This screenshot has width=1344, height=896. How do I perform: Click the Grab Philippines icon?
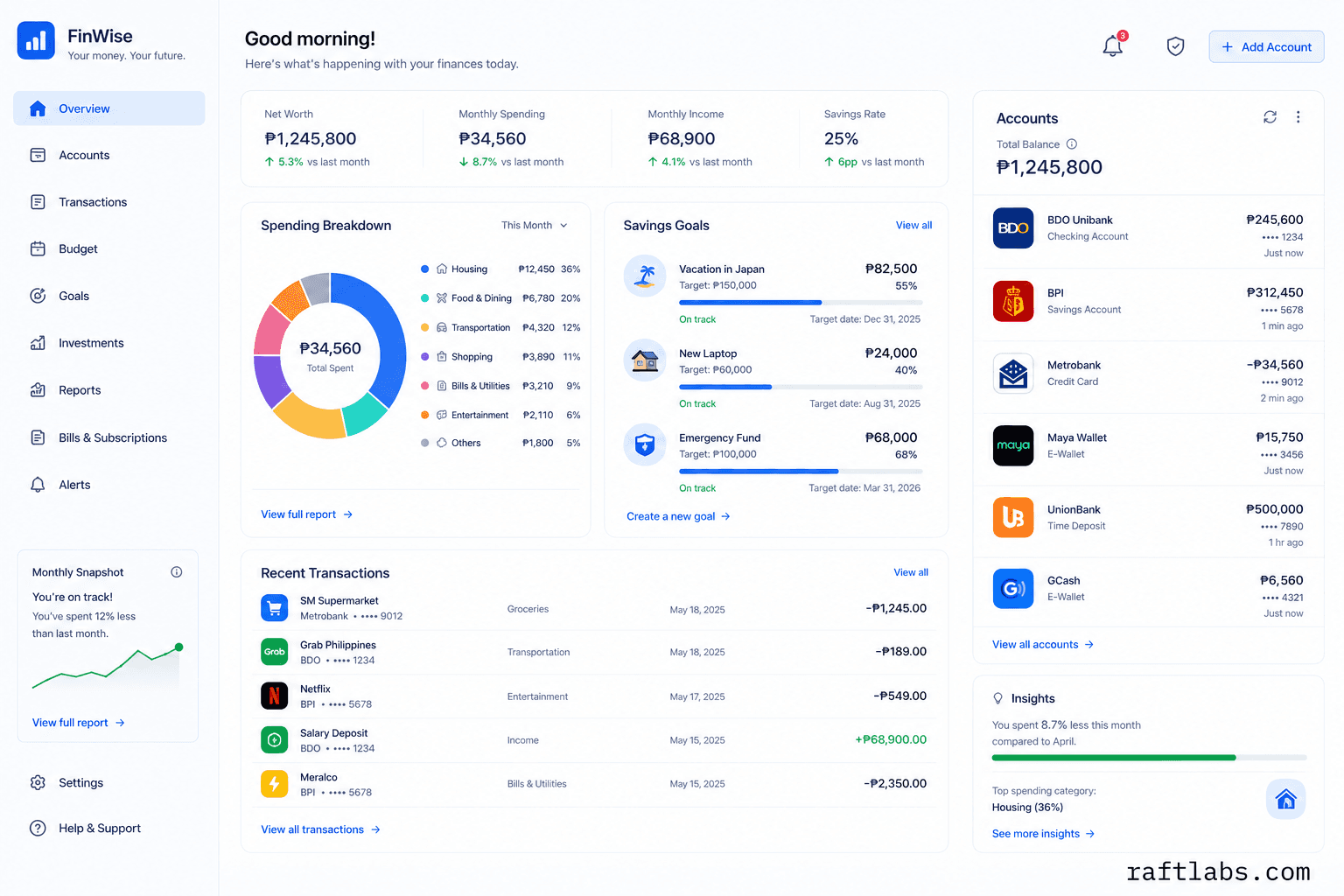click(275, 652)
